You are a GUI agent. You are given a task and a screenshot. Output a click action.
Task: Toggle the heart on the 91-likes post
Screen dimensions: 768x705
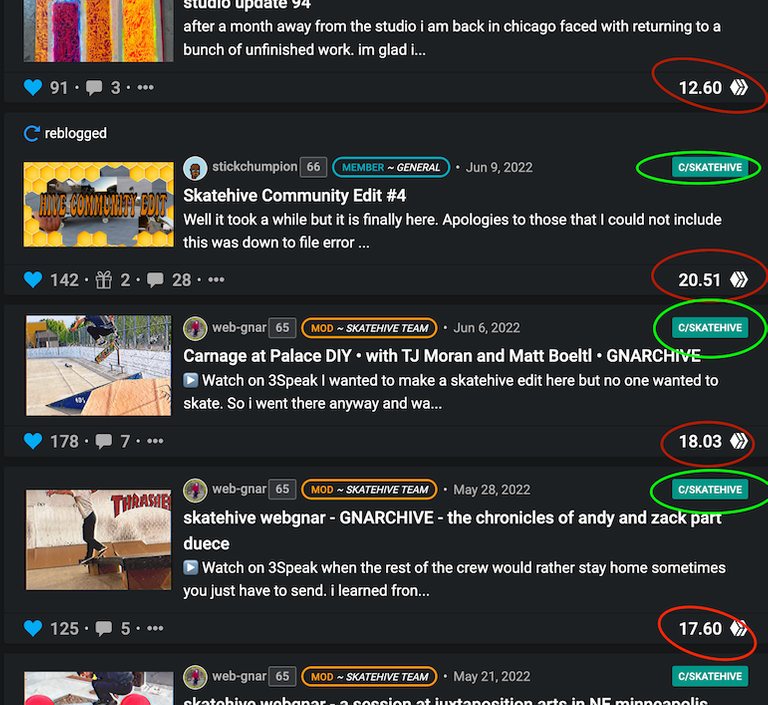(33, 88)
